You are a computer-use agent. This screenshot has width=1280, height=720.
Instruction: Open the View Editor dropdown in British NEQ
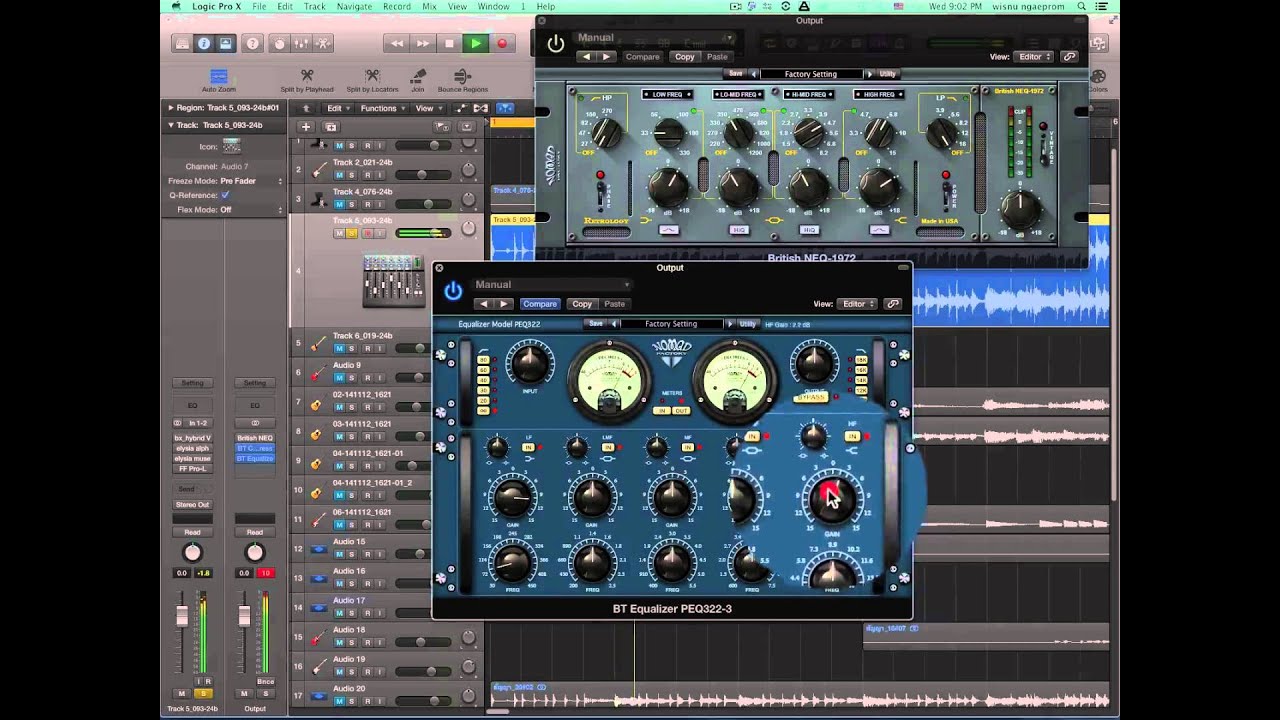[x=1034, y=57]
